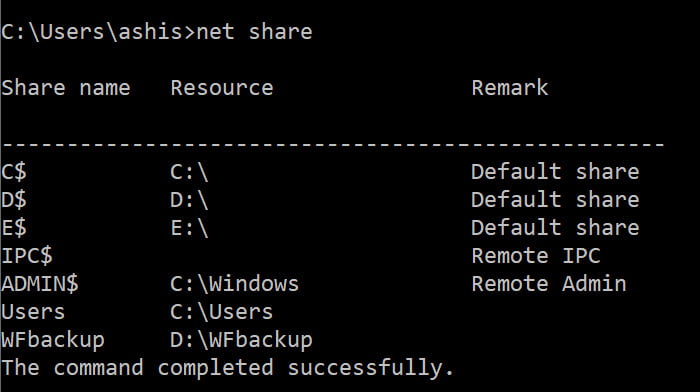700x392 pixels.
Task: Click the 'Resource' column header
Action: pyautogui.click(x=222, y=88)
